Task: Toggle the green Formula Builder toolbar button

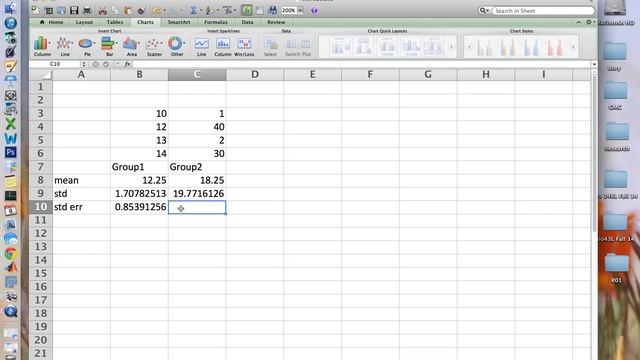Action: [246, 11]
